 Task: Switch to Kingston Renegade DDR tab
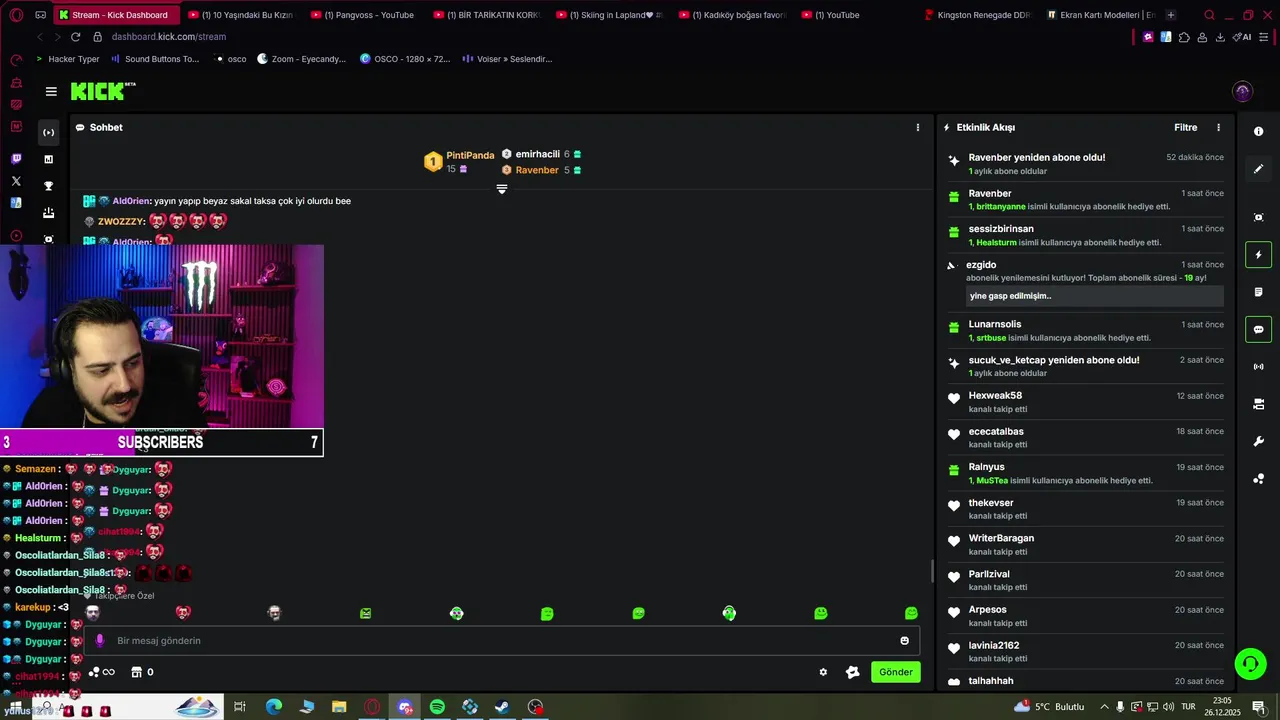point(977,15)
